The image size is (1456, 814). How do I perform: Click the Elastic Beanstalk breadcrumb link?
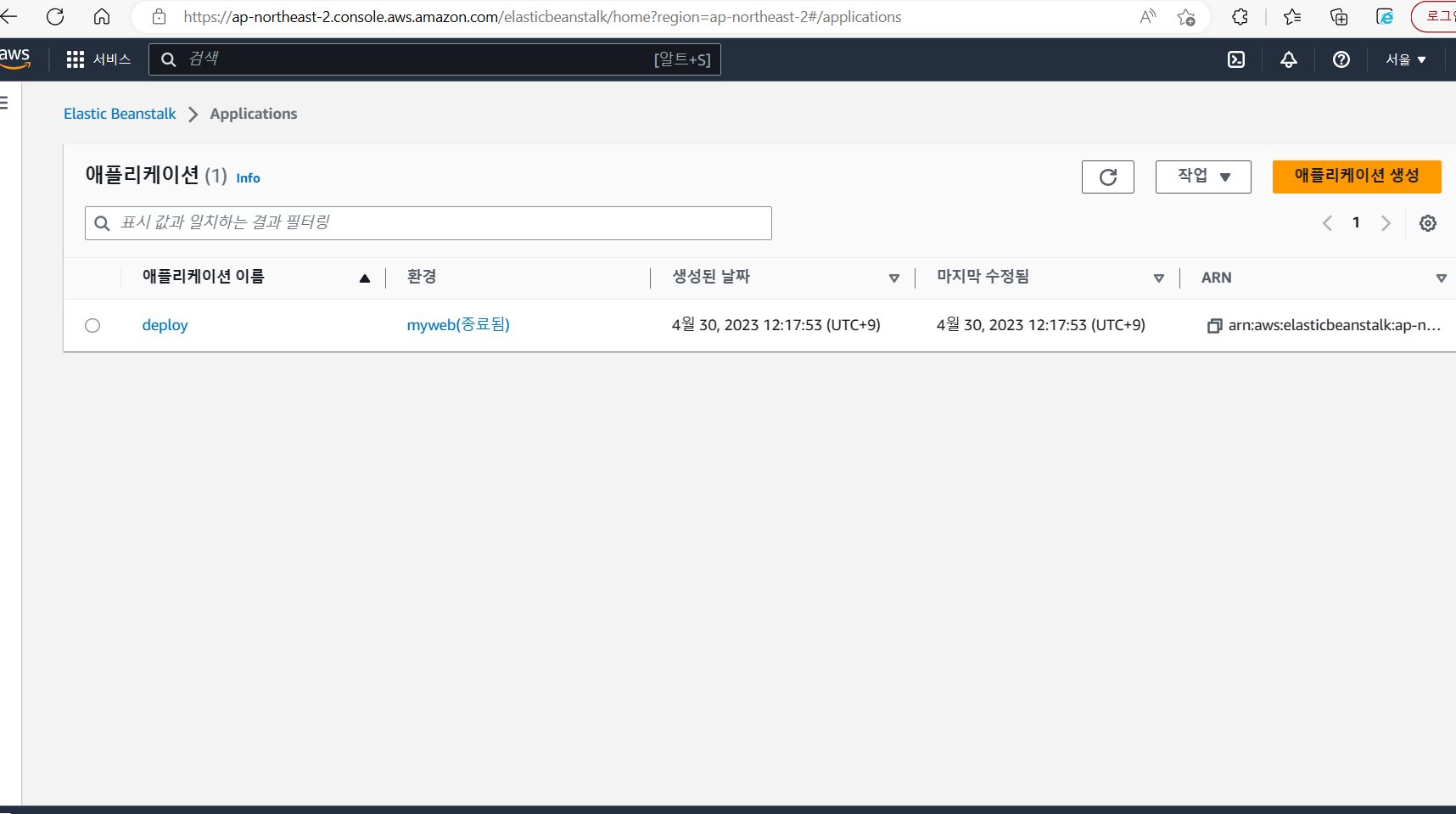click(x=120, y=114)
